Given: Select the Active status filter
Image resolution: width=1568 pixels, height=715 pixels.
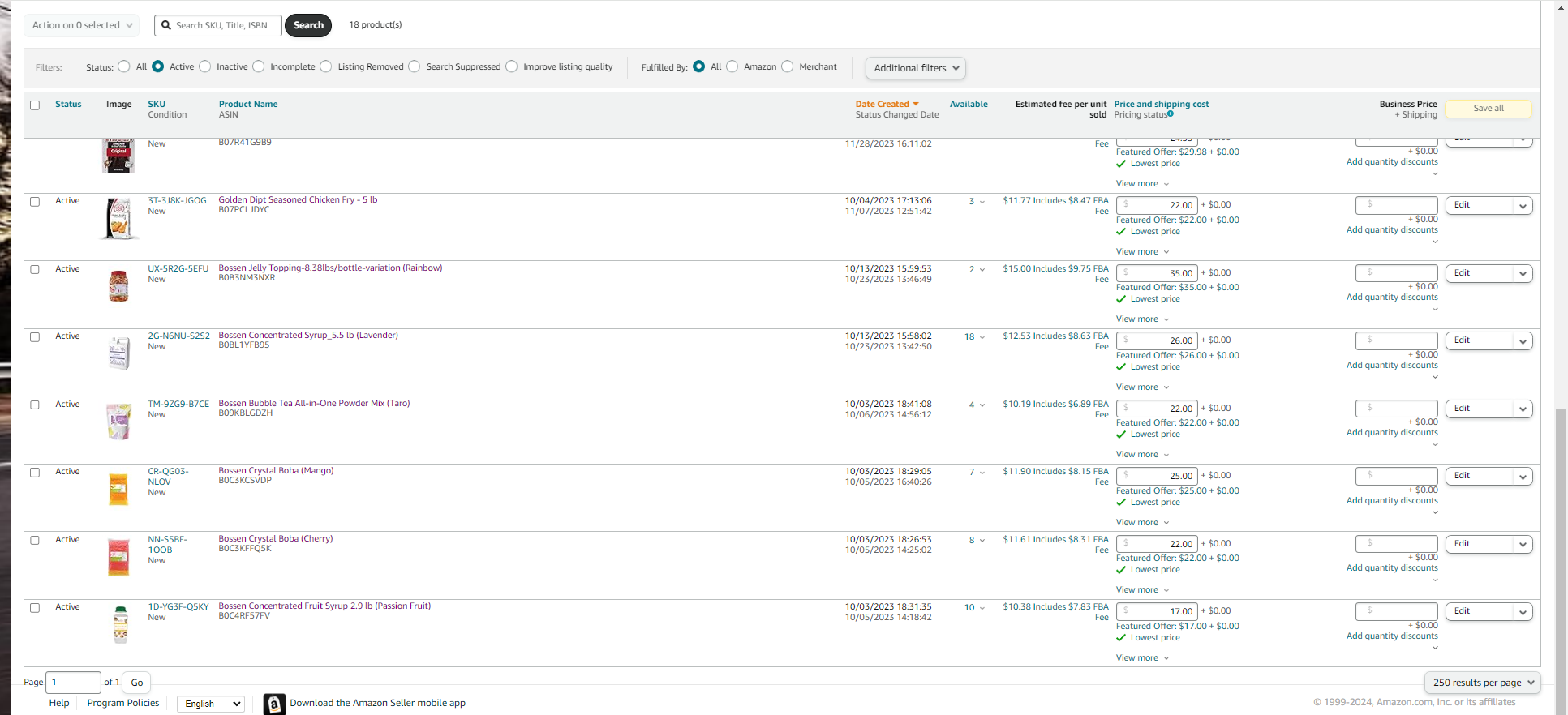Looking at the screenshot, I should pyautogui.click(x=158, y=66).
